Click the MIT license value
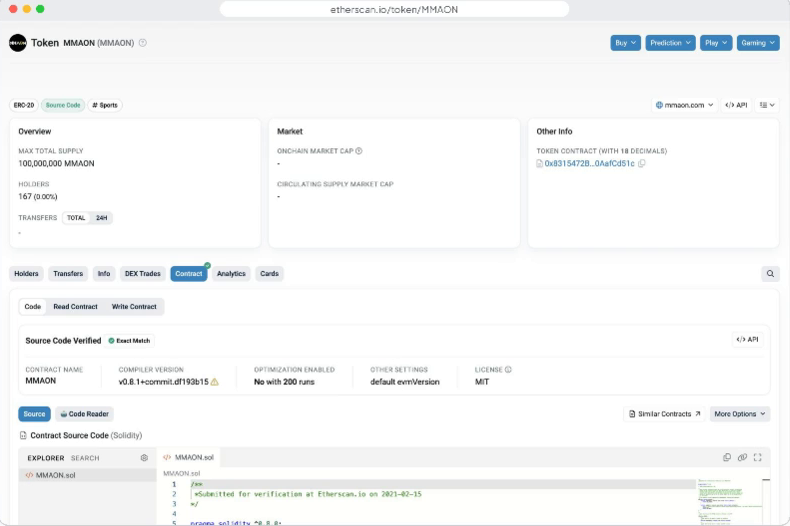 tap(482, 382)
